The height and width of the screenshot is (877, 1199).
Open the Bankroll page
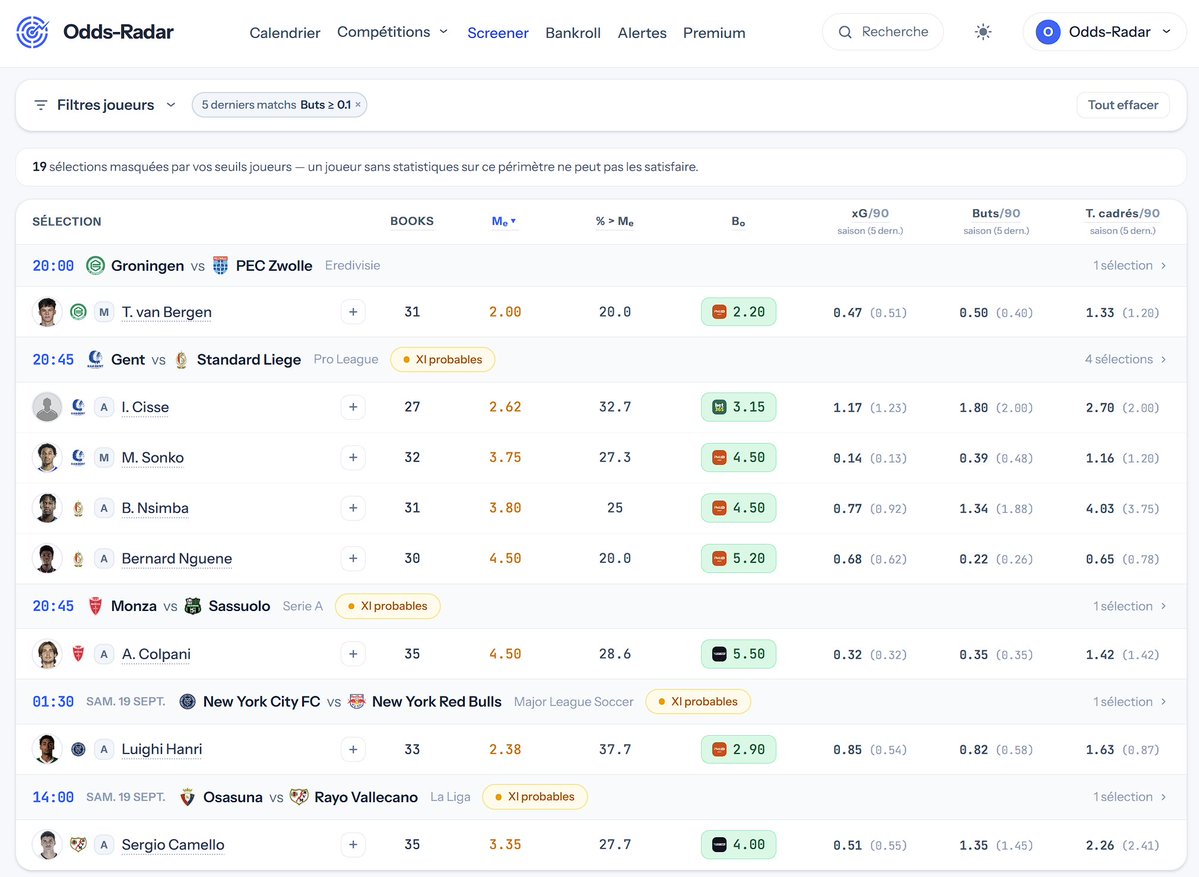573,33
